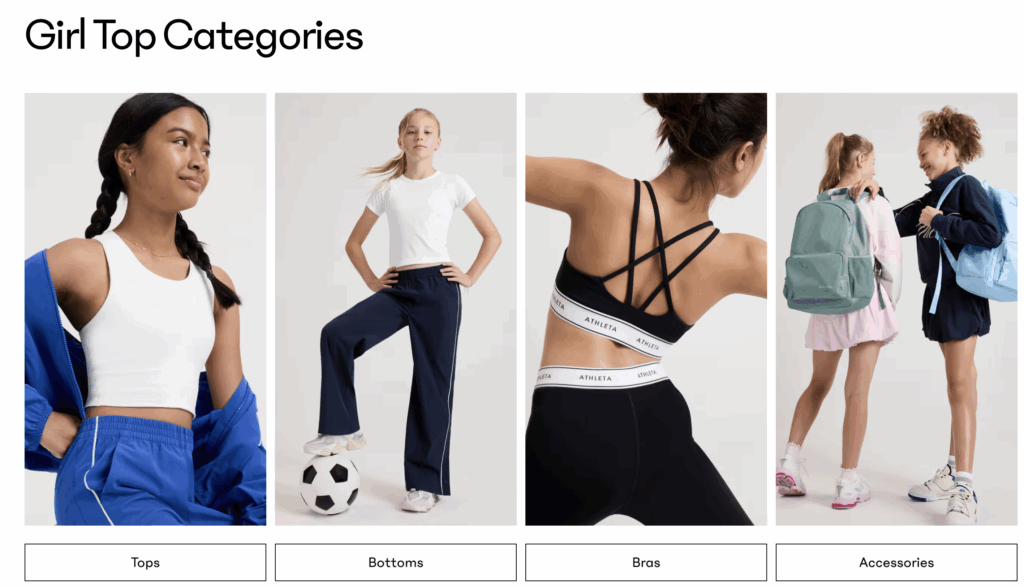Screen dimensions: 1024x587
Task: Select the Bras category button
Action: [646, 562]
